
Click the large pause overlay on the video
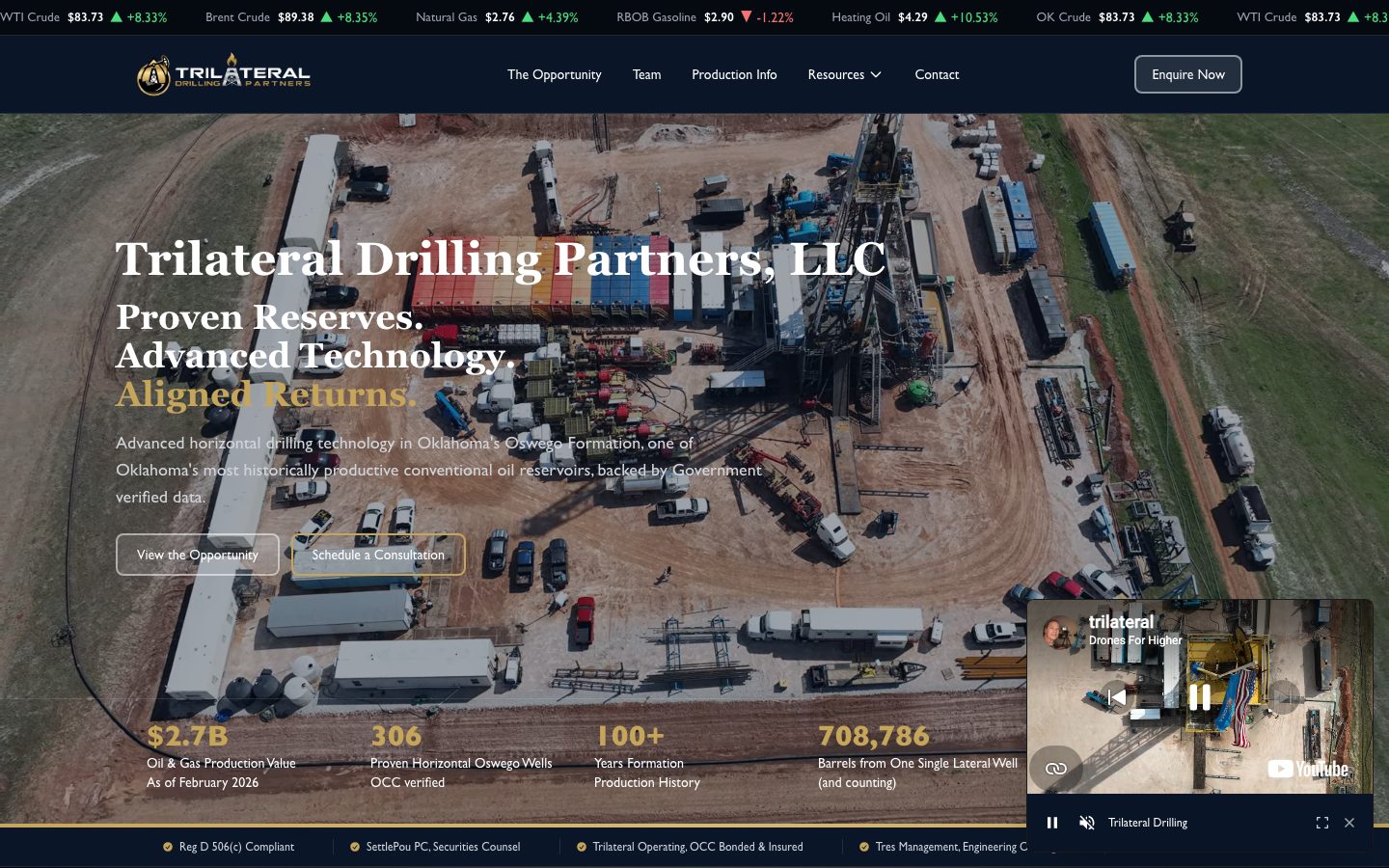[1200, 696]
